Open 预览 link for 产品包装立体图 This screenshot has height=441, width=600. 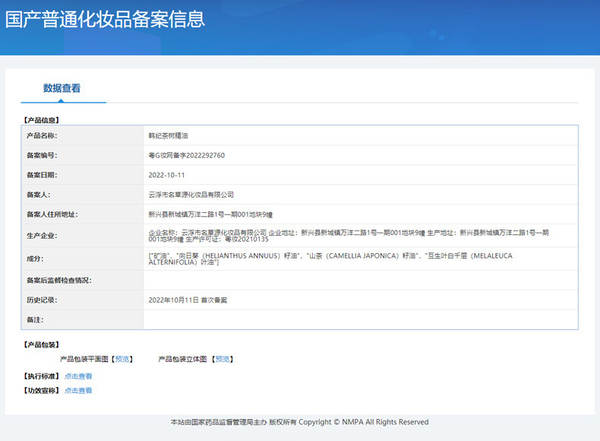tap(222, 359)
